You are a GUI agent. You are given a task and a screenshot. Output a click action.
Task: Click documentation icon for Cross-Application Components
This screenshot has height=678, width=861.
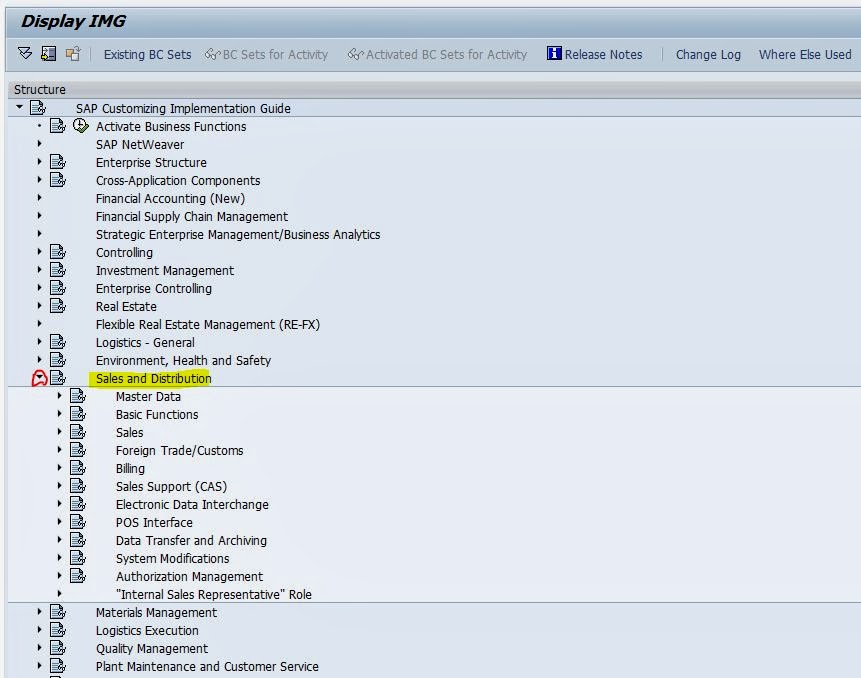pos(58,180)
